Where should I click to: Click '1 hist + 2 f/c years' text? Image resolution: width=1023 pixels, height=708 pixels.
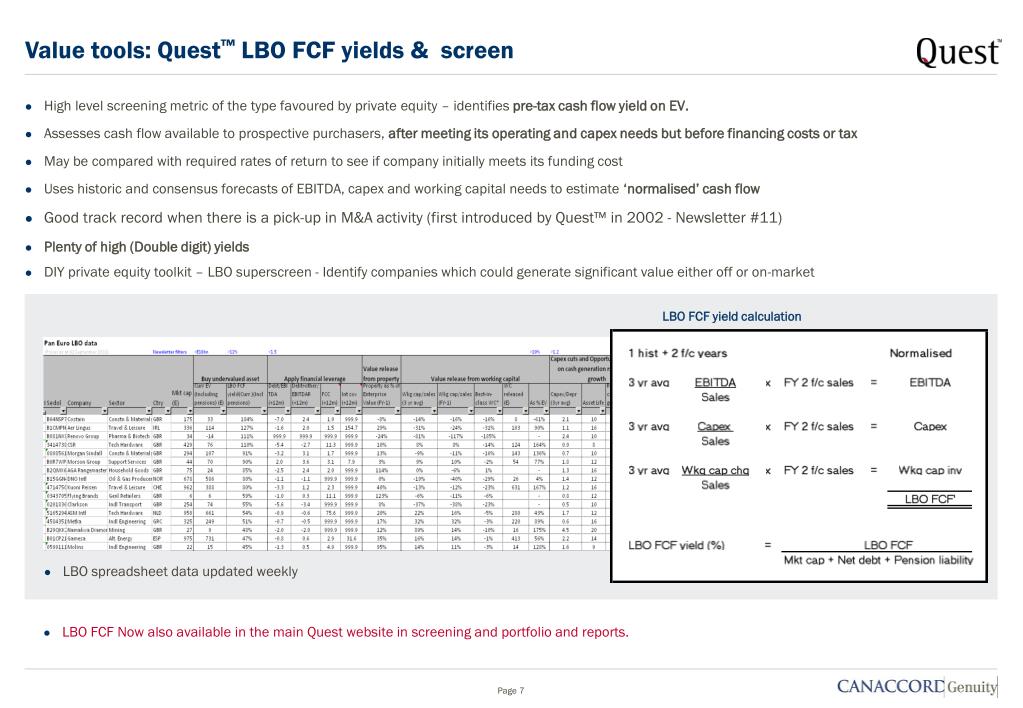pos(677,353)
